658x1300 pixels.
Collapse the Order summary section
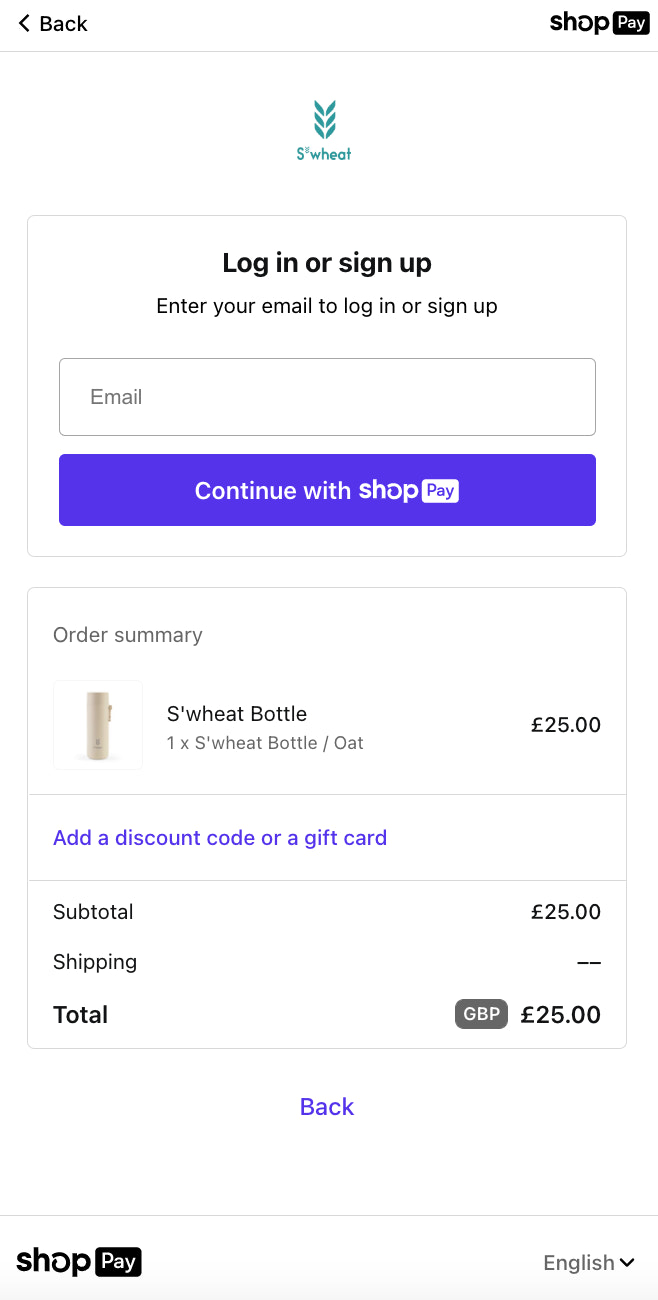coord(127,635)
